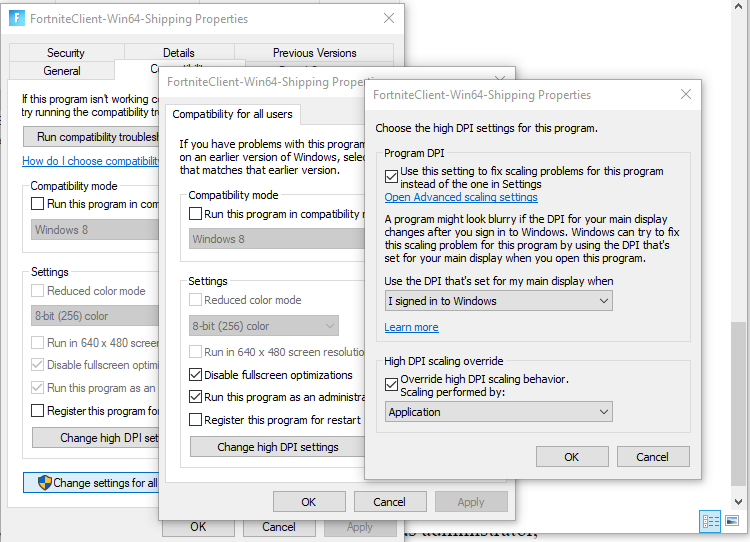Open the 'Learn more' link

[x=411, y=327]
